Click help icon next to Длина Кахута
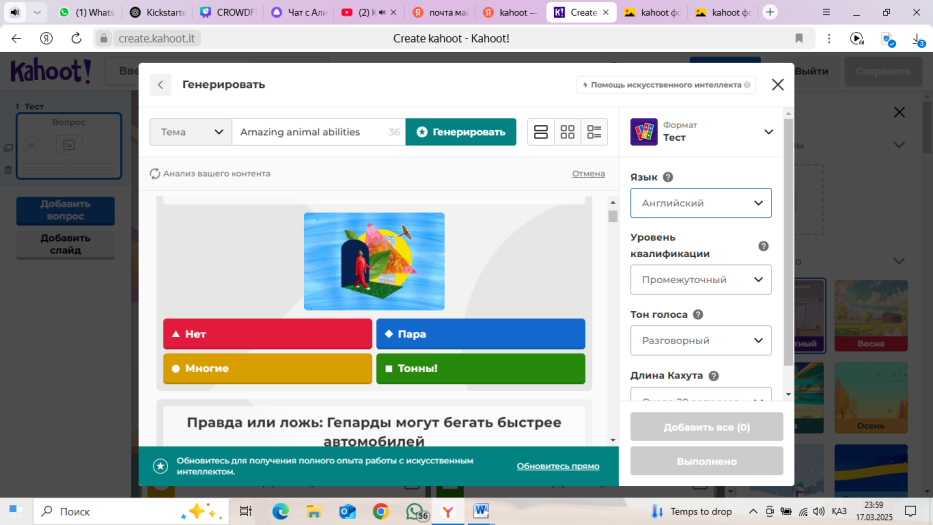The height and width of the screenshot is (525, 933). 713,376
